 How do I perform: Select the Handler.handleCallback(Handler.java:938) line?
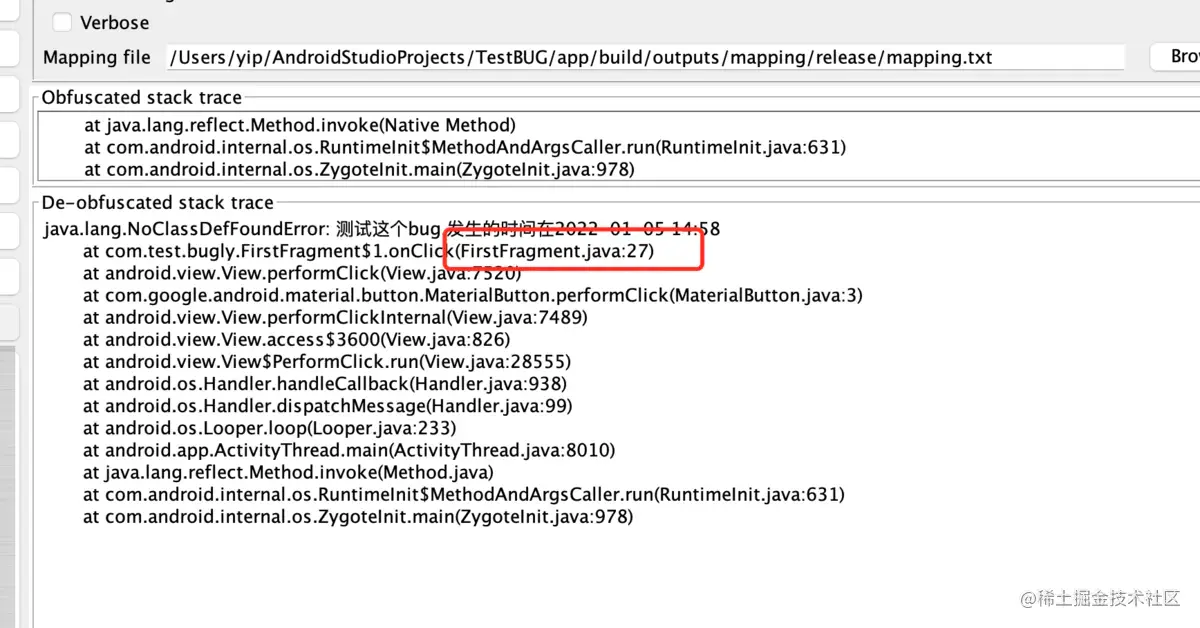pos(325,383)
